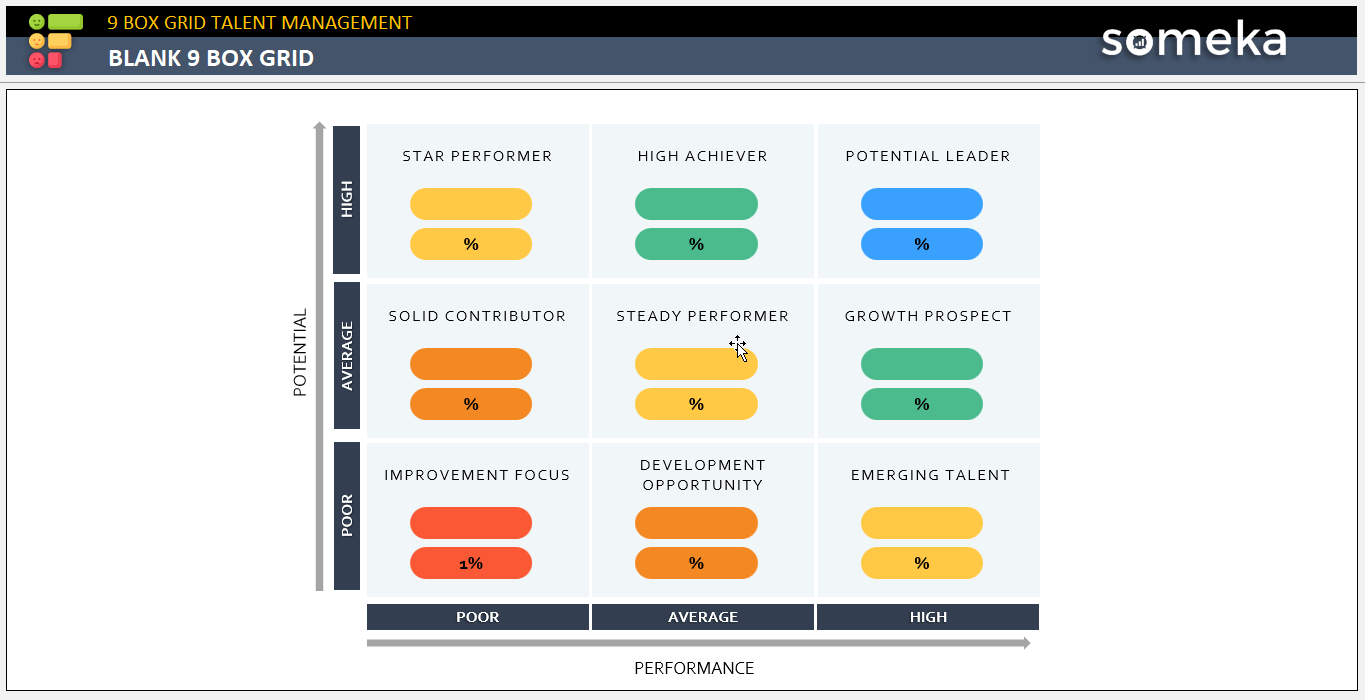Select the Growth Prospect percentage pill
Viewport: 1365px width, 700px height.
point(921,404)
